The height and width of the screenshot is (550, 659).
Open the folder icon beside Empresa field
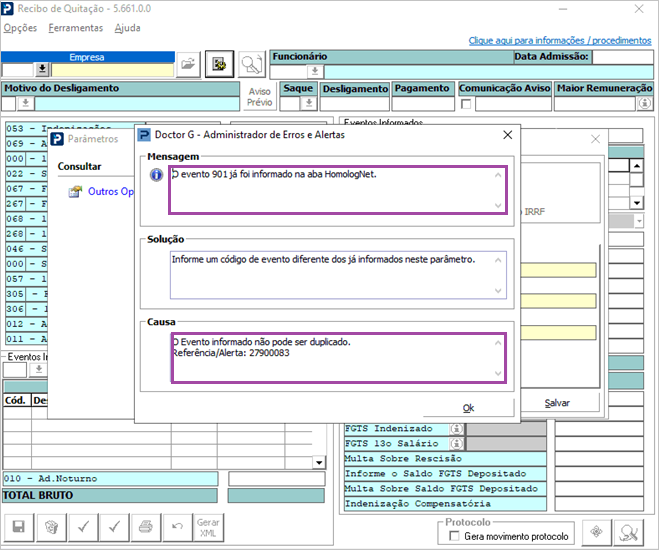188,65
